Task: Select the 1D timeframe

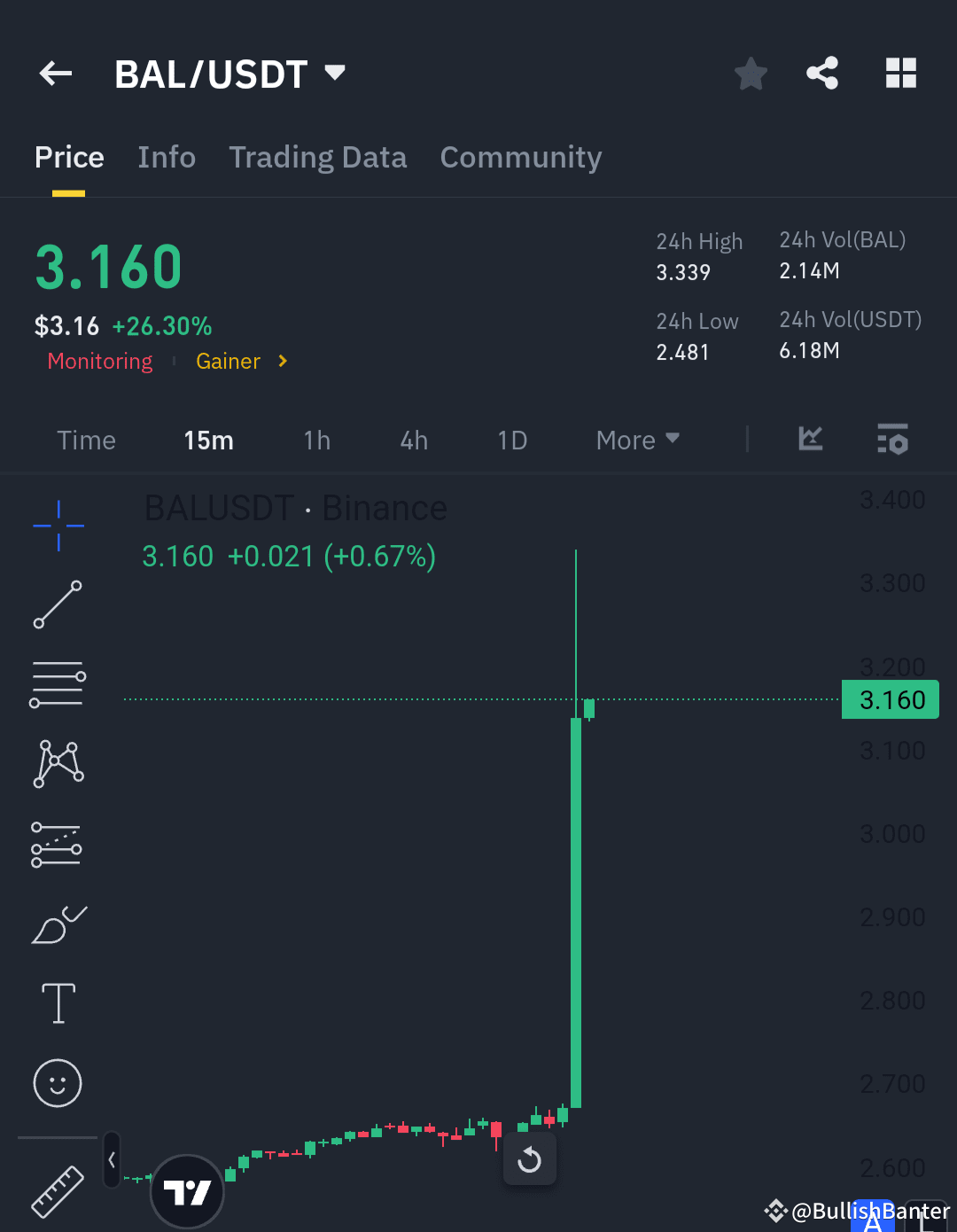Action: (x=512, y=440)
